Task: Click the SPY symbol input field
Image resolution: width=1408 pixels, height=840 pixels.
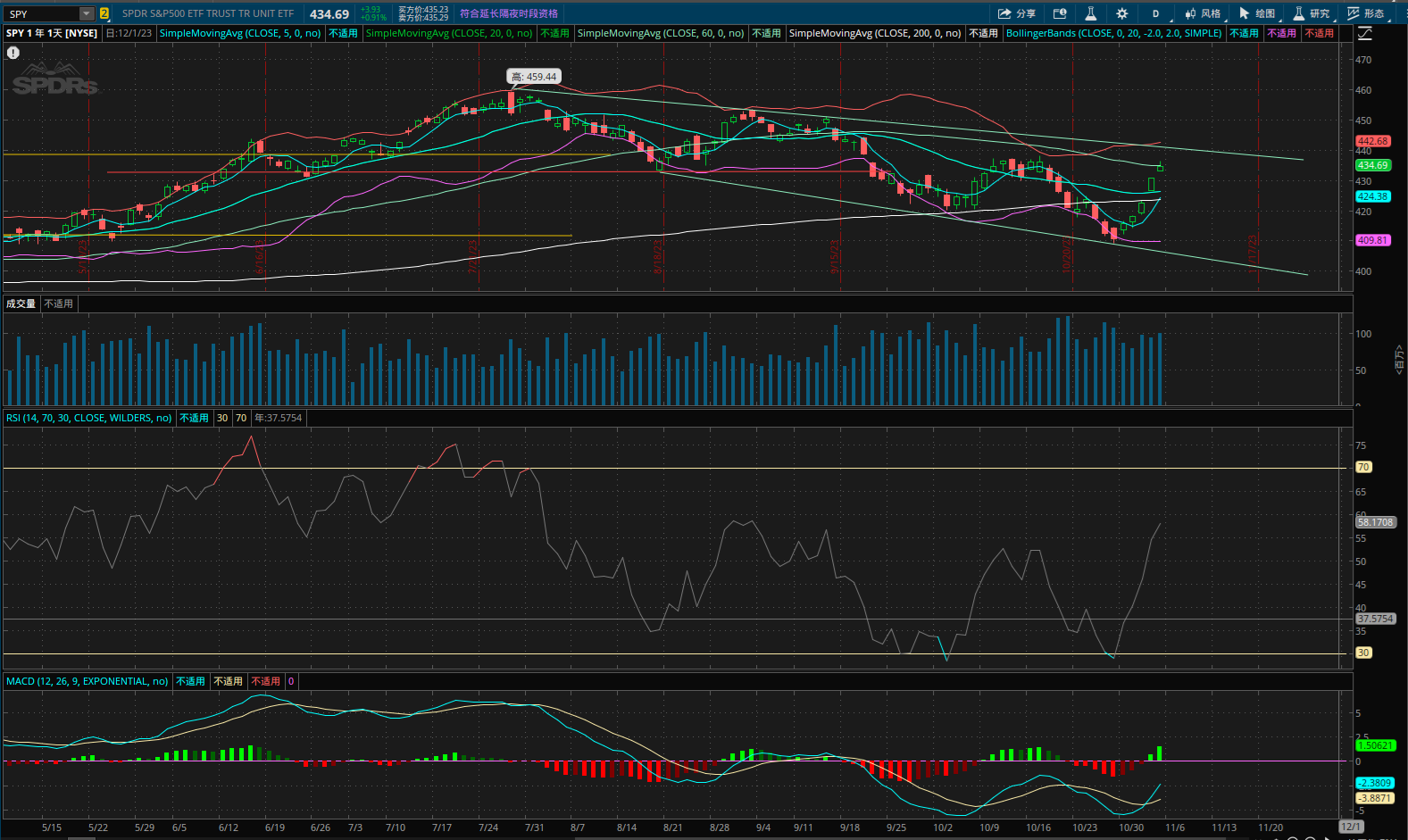Action: pyautogui.click(x=42, y=13)
